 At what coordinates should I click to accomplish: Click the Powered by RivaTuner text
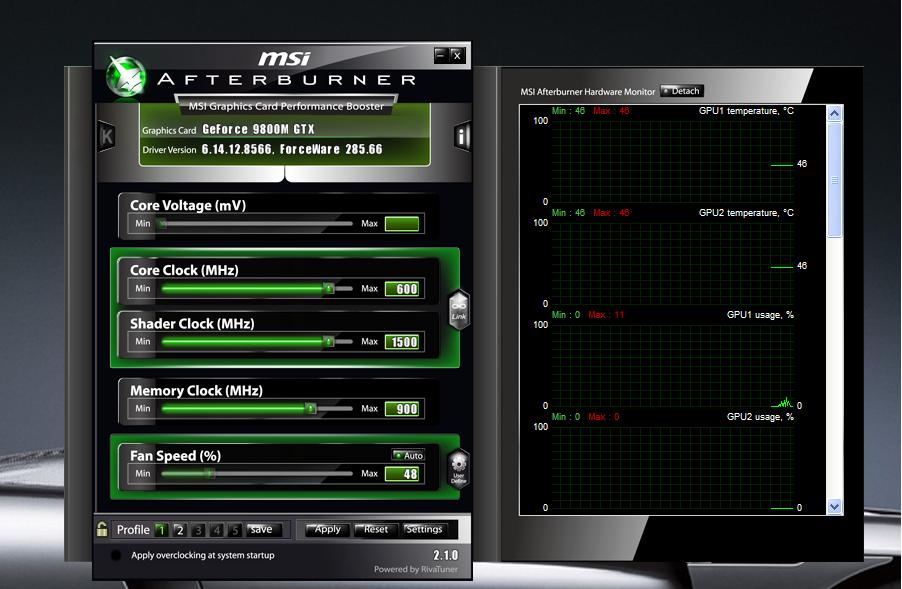tap(416, 569)
